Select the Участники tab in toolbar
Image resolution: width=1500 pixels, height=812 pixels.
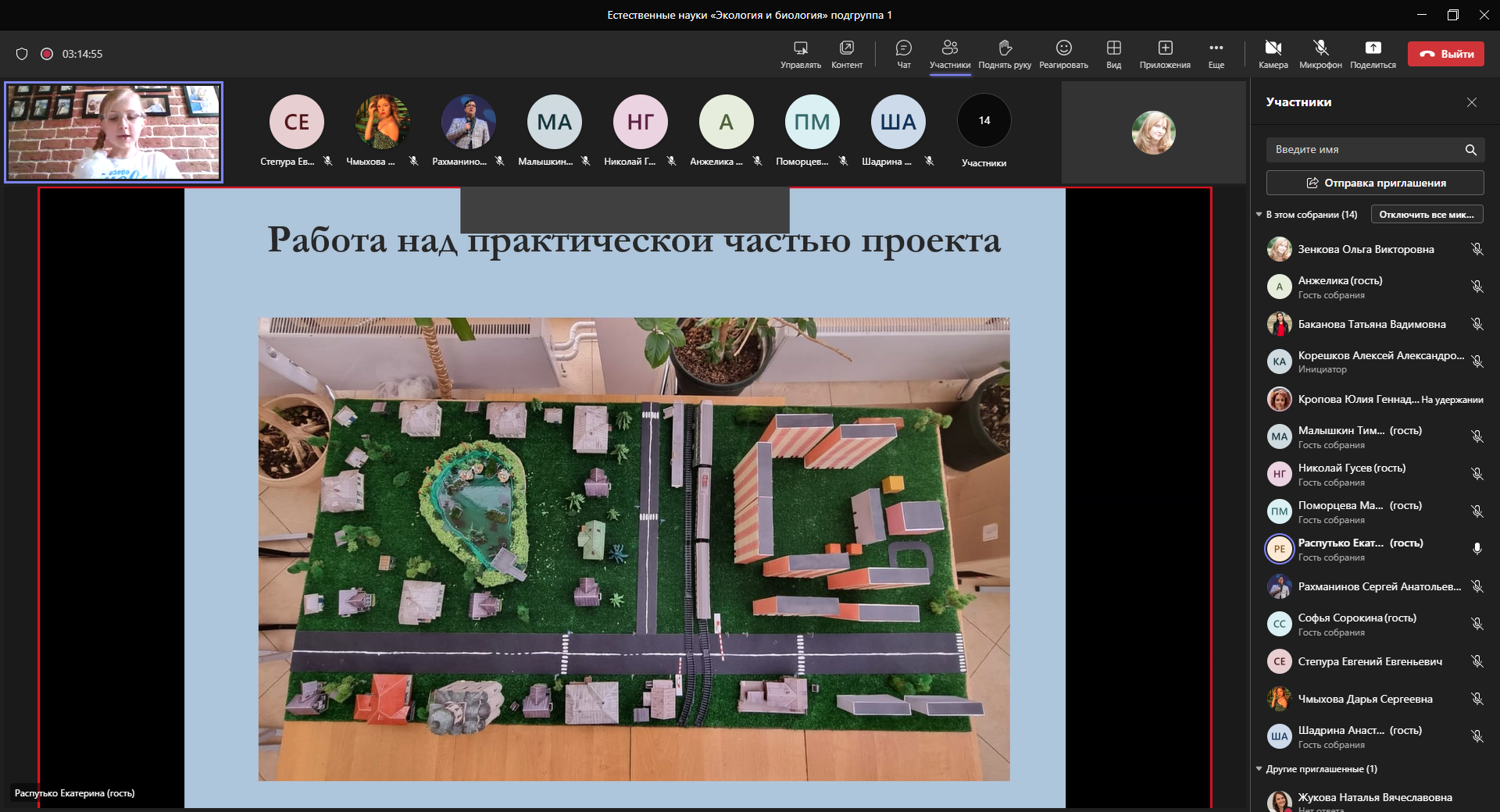(949, 53)
